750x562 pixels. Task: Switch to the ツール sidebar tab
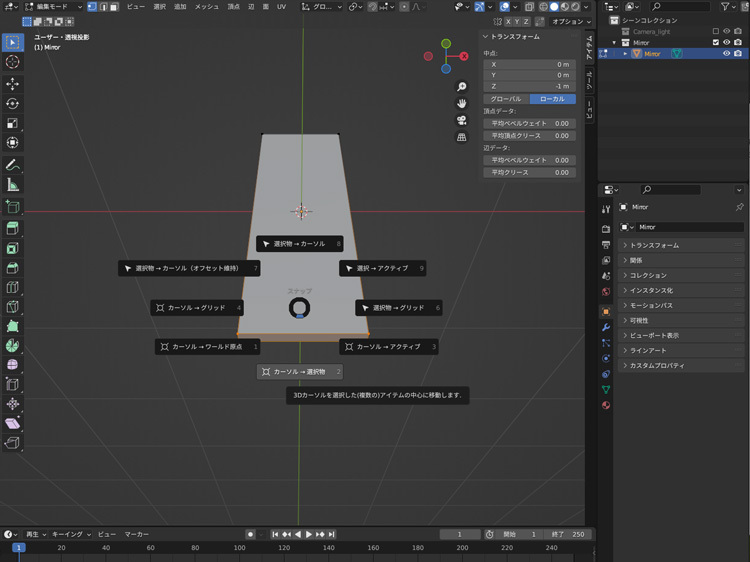click(x=589, y=82)
